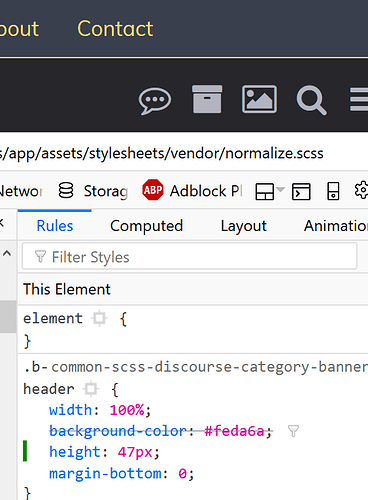Click the Contact navigation link
The image size is (368, 500).
[x=115, y=29]
